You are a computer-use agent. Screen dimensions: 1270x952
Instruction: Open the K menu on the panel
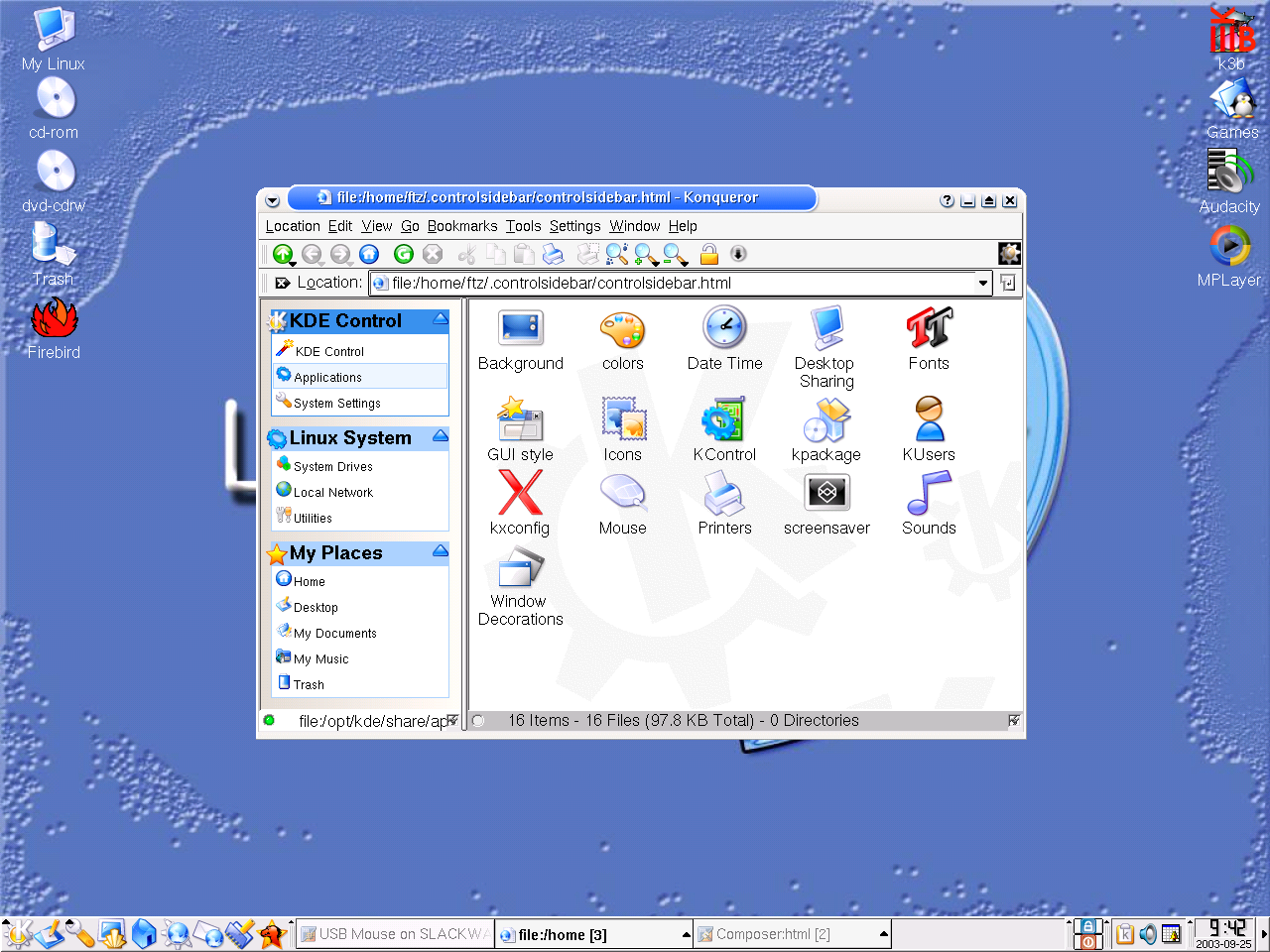(20, 934)
